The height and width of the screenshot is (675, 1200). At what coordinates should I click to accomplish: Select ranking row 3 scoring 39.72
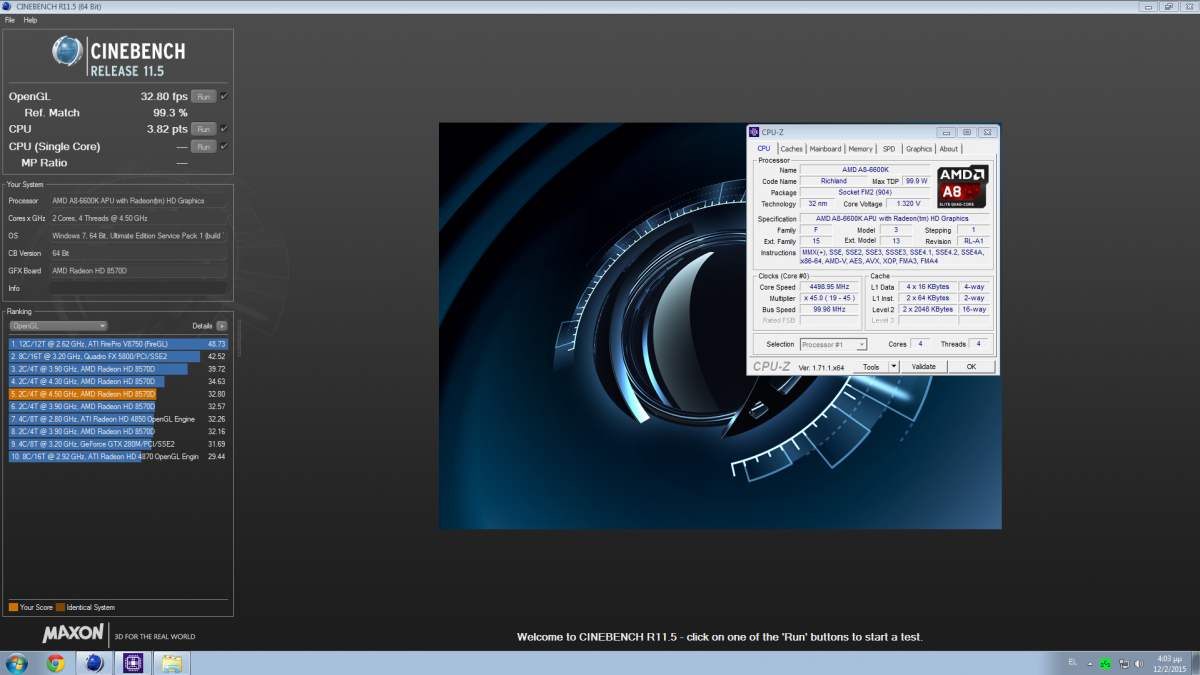click(118, 368)
